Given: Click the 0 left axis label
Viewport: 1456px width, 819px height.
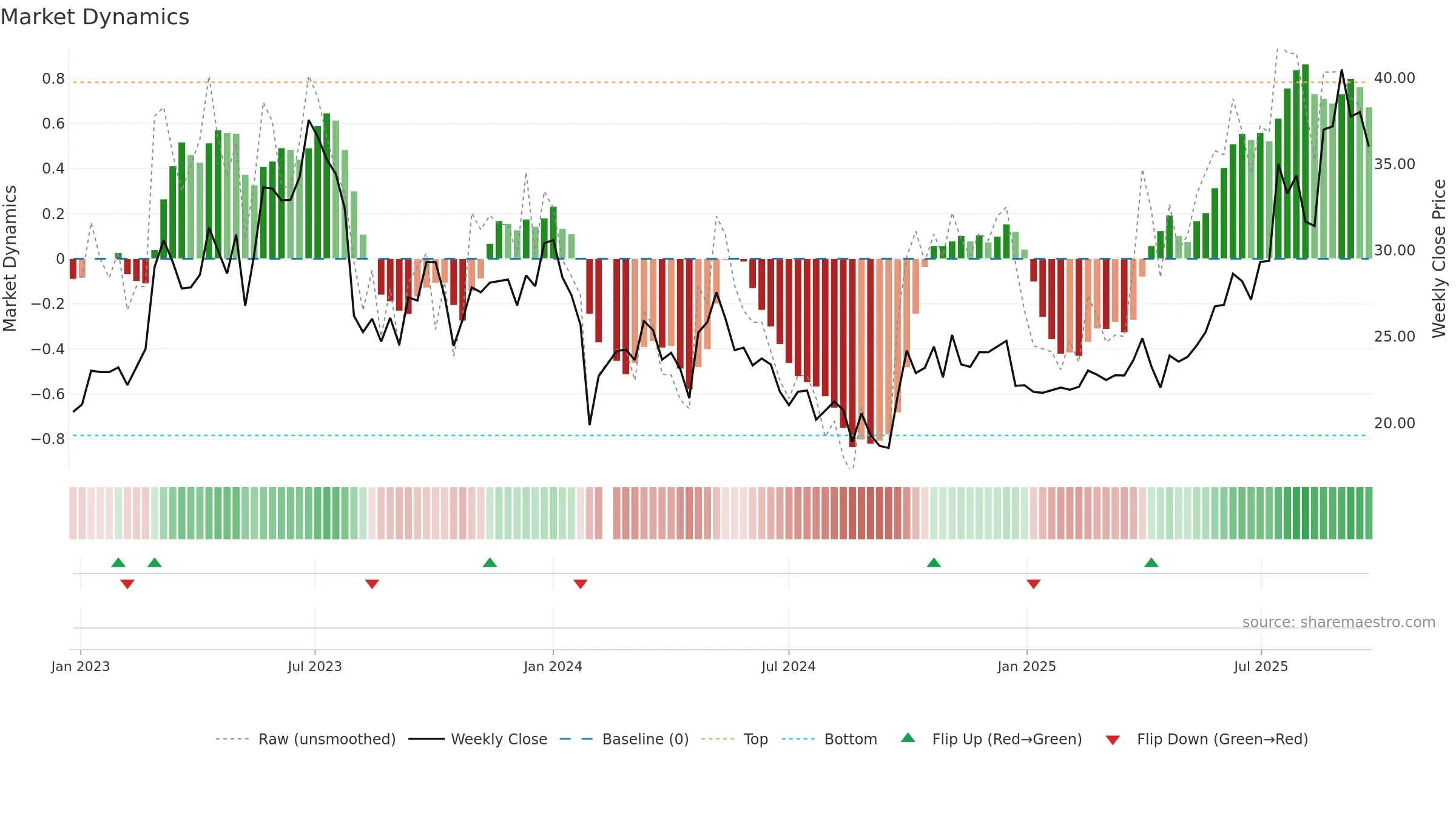Looking at the screenshot, I should click(60, 259).
